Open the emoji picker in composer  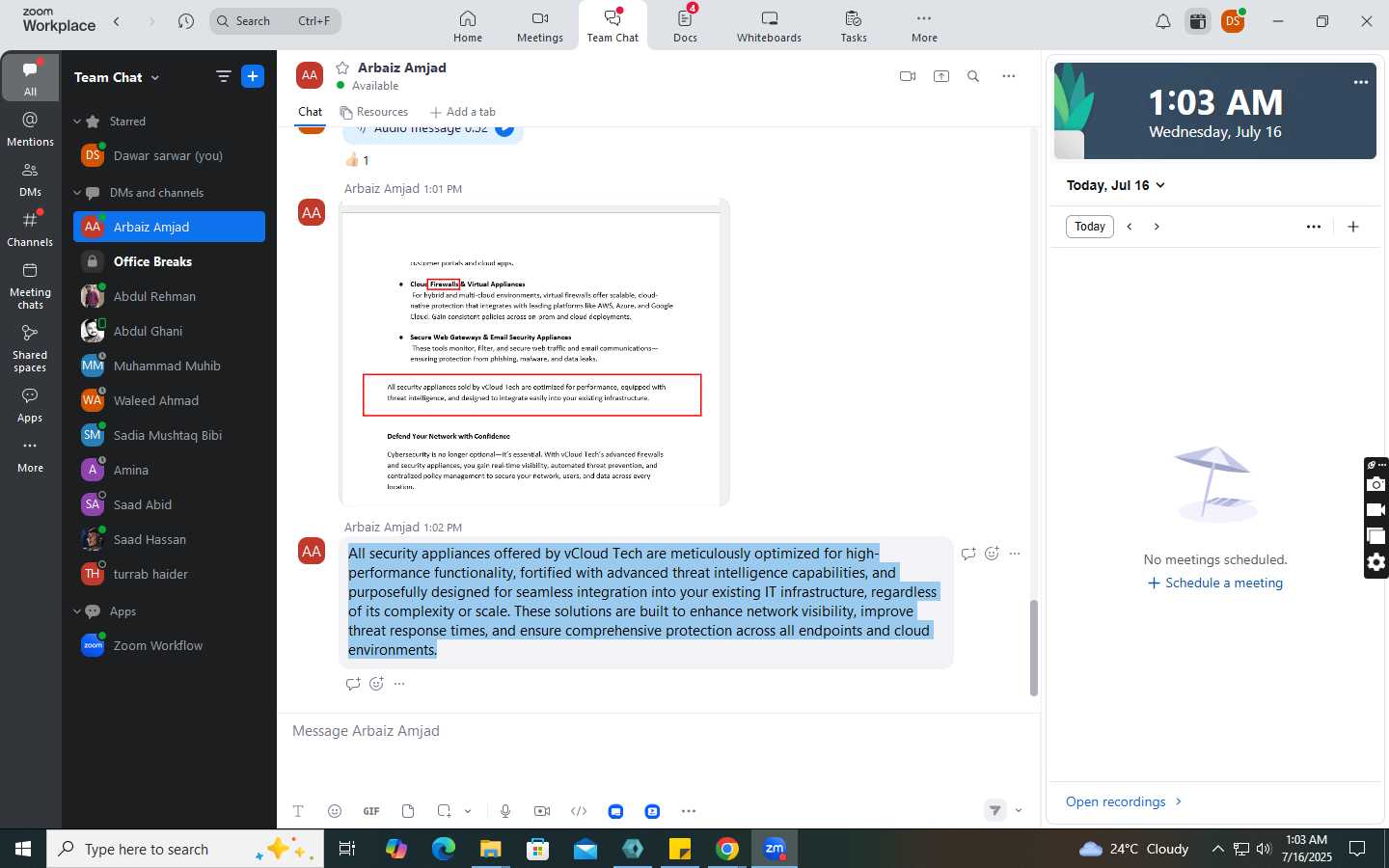pos(335,811)
